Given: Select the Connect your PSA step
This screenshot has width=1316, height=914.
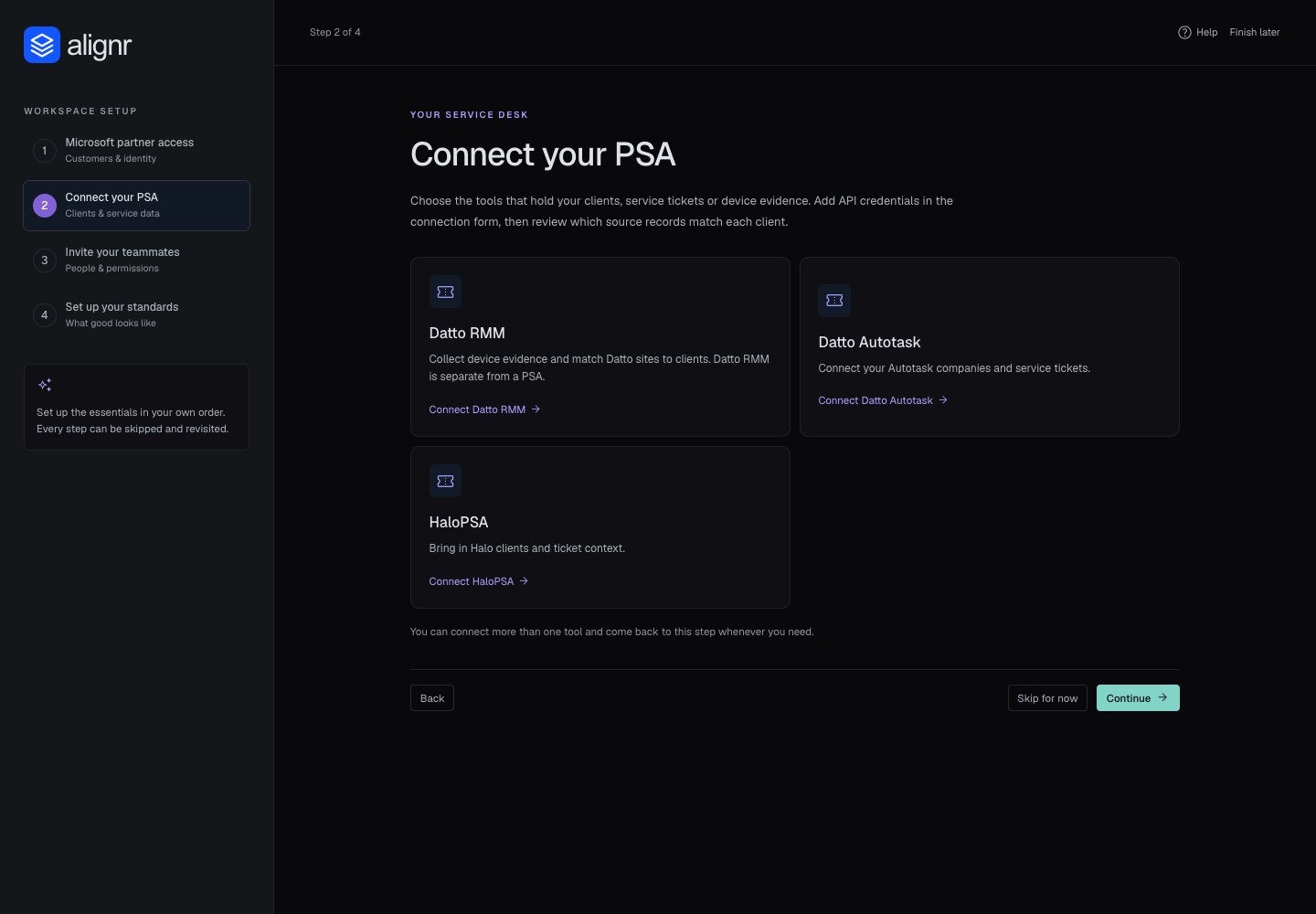Looking at the screenshot, I should (136, 206).
